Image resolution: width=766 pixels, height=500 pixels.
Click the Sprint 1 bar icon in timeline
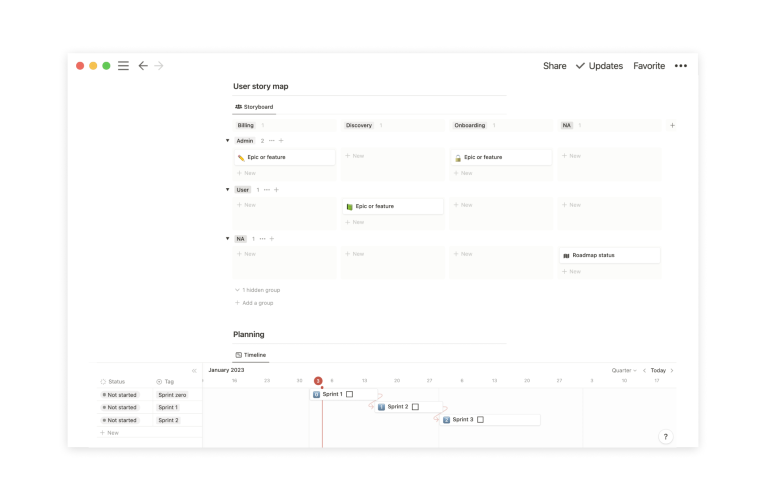pyautogui.click(x=316, y=394)
